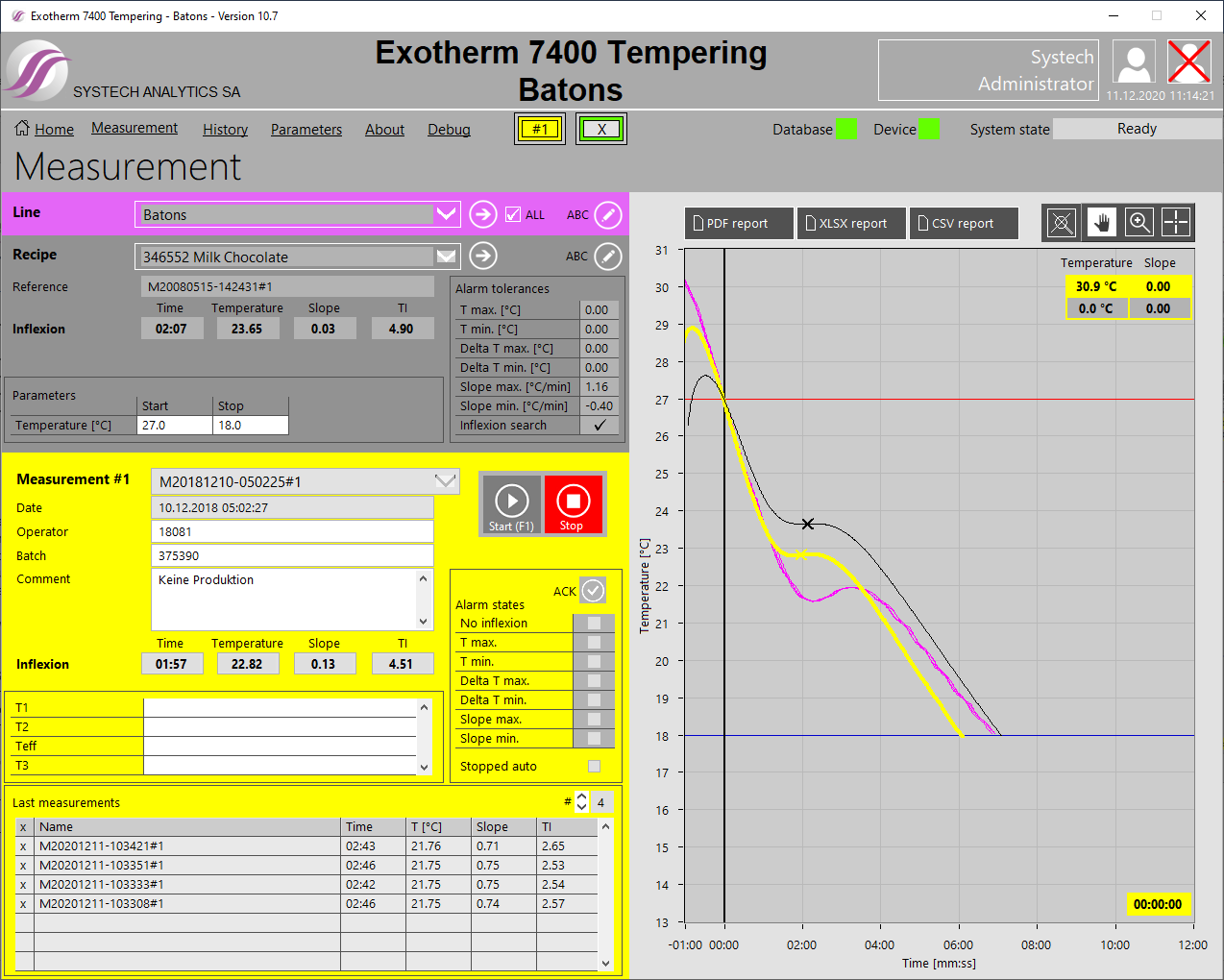Click the x marker in row M20201211-103421#1

pyautogui.click(x=23, y=846)
